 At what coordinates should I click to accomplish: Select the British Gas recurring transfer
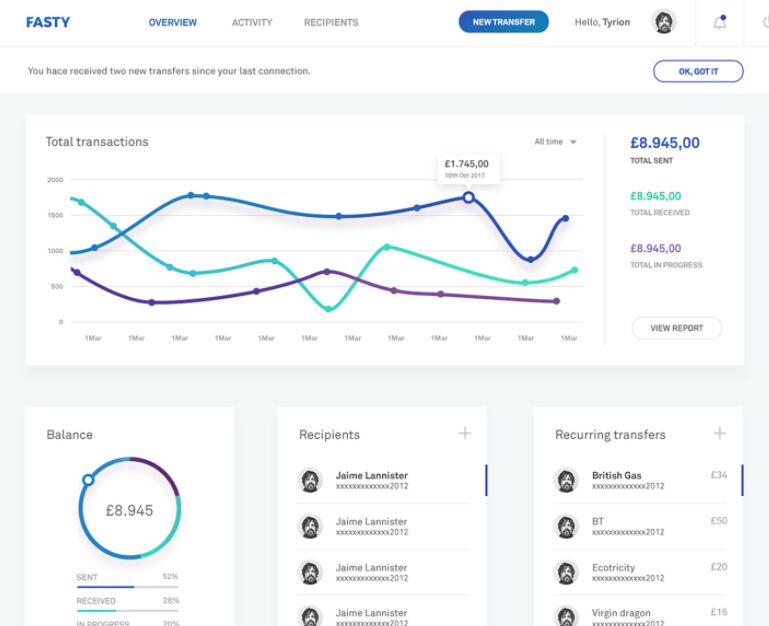click(640, 480)
